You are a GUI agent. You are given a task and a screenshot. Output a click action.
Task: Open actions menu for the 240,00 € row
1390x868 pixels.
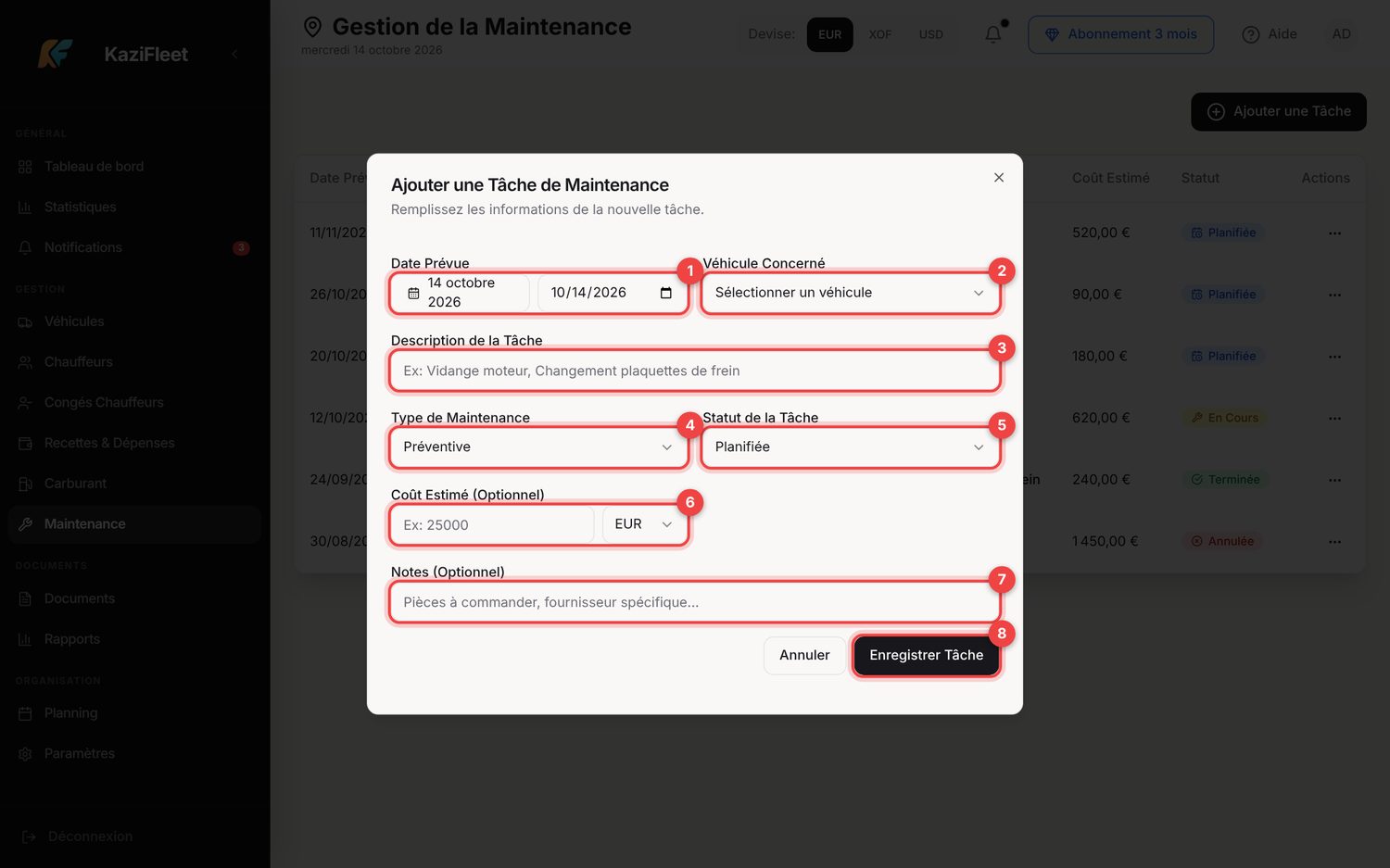click(x=1334, y=480)
